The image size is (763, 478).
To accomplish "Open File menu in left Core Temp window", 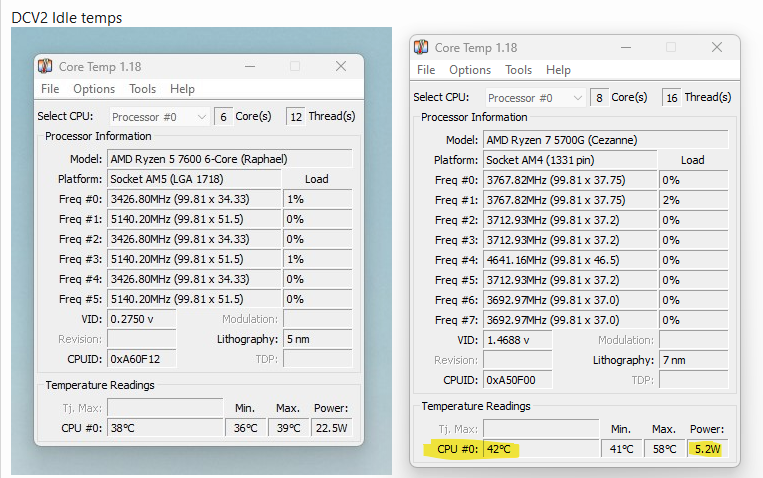I will click(x=50, y=89).
